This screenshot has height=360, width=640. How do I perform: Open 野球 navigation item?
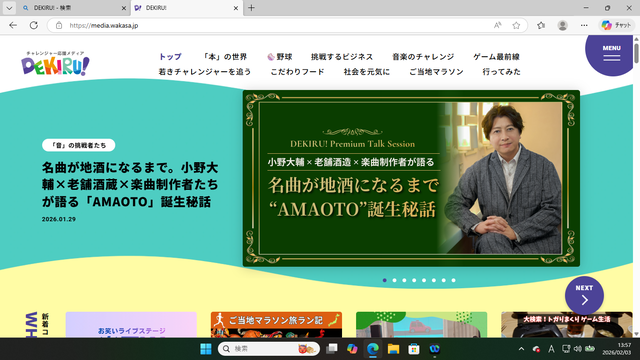pos(280,57)
